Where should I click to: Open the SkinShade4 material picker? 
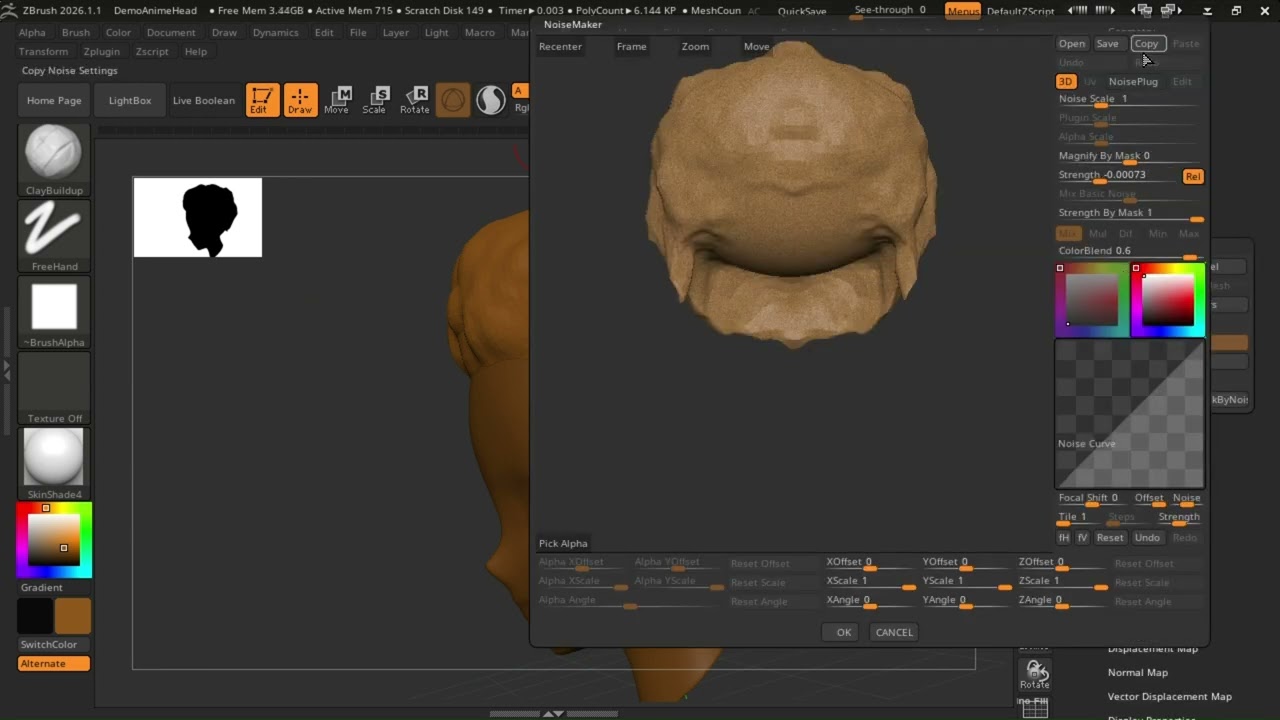click(54, 464)
